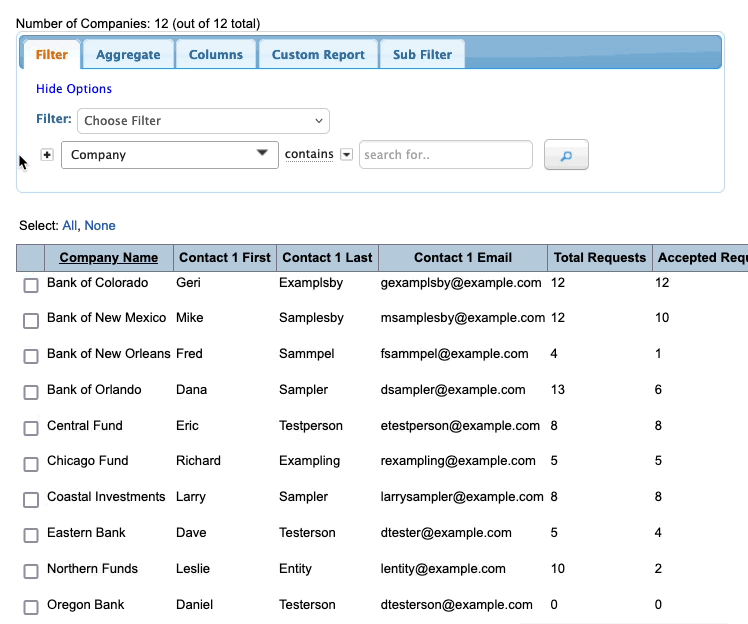Check the Bank of Colorado checkbox
The height and width of the screenshot is (624, 748).
[x=31, y=285]
